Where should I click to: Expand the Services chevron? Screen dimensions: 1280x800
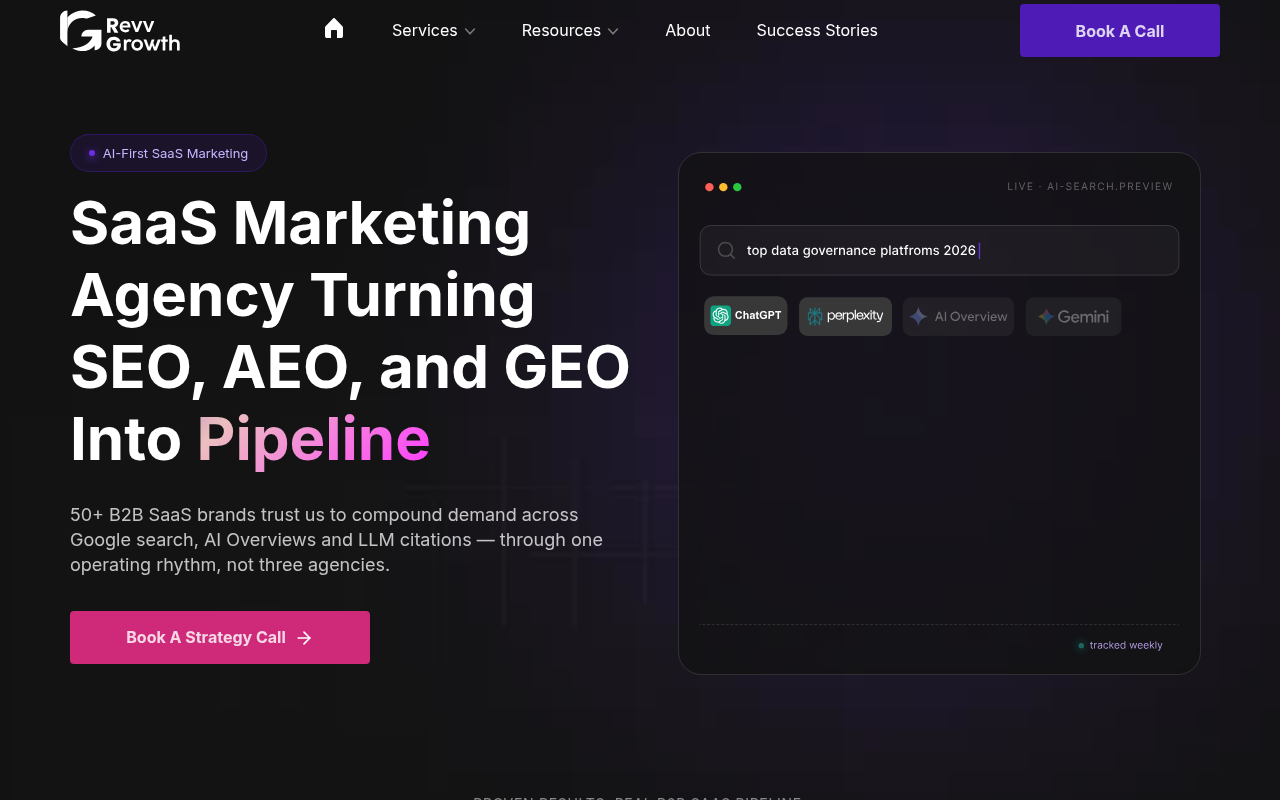[x=470, y=31]
